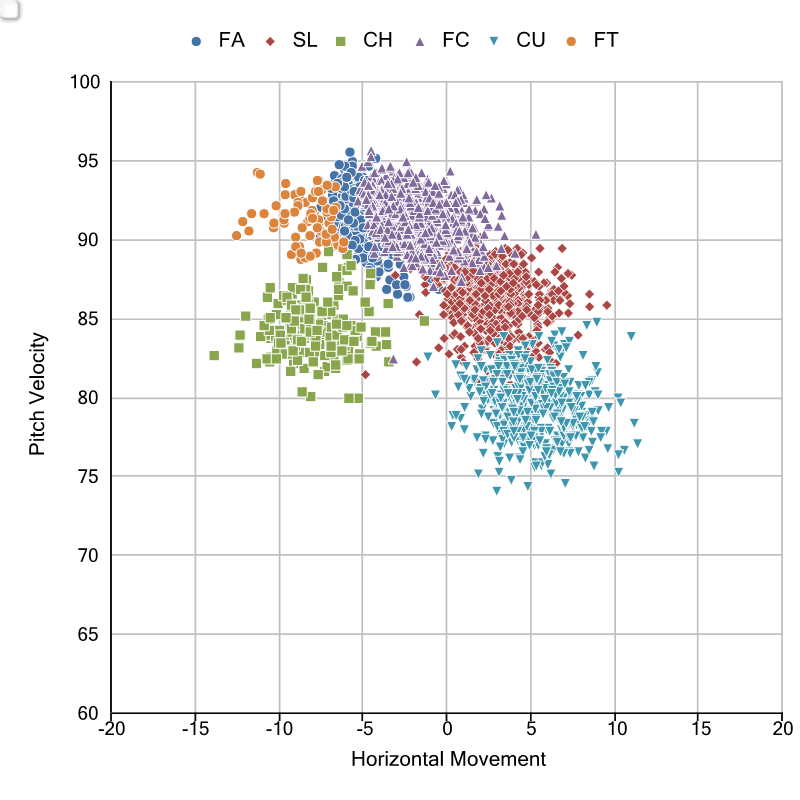Click the isolated red diamond below green cluster

coord(365,375)
